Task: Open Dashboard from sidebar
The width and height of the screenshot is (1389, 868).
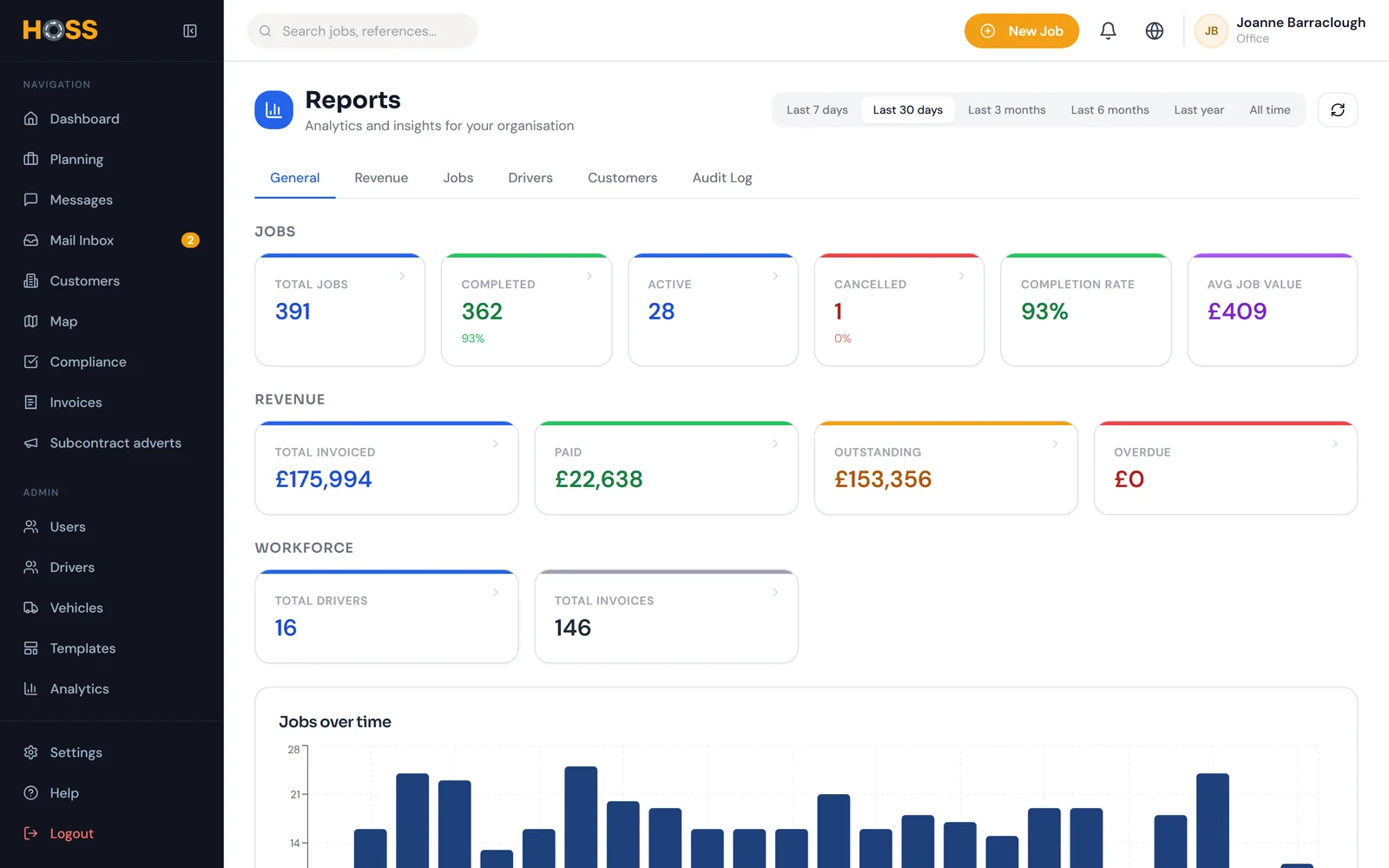Action: click(112, 119)
